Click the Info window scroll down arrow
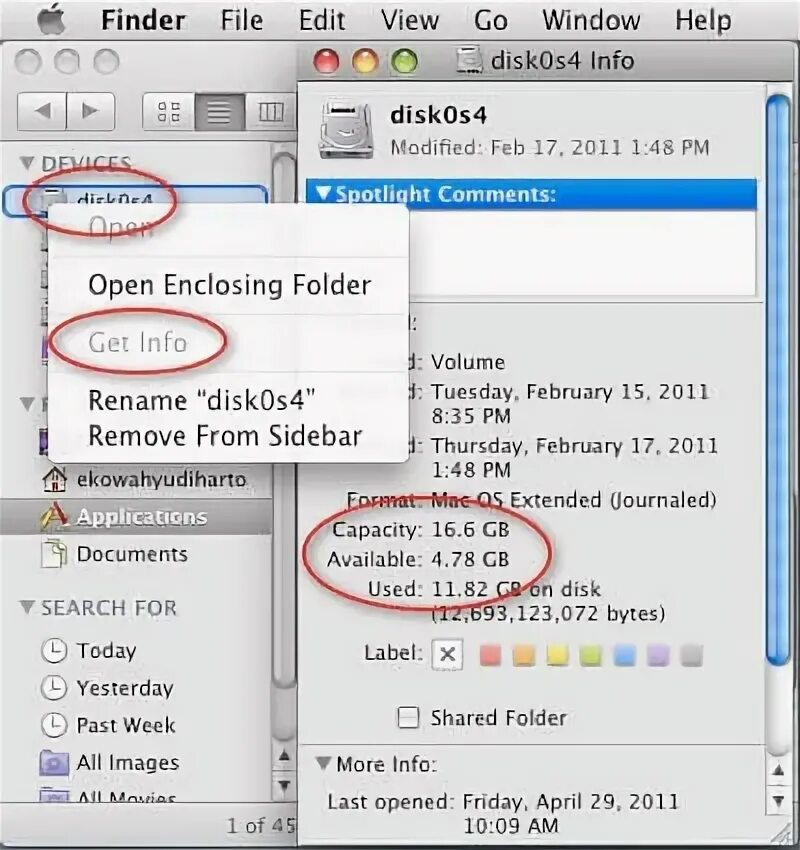This screenshot has width=800, height=850. point(778,801)
